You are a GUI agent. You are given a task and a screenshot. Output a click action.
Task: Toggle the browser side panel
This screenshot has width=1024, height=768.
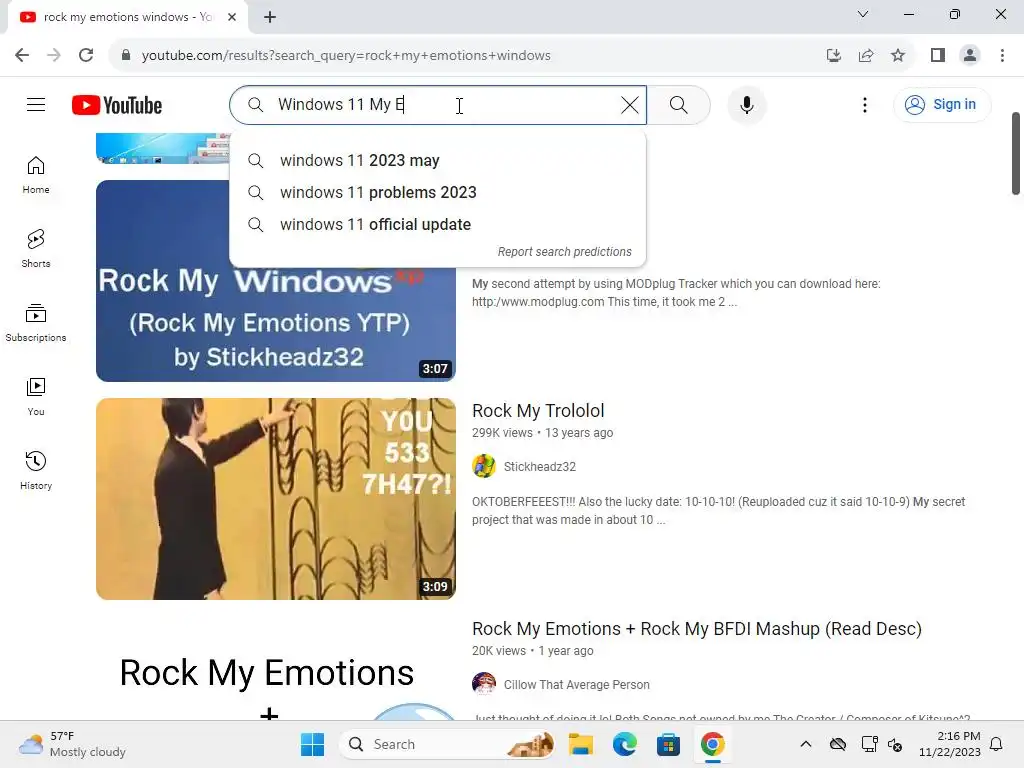tap(938, 56)
